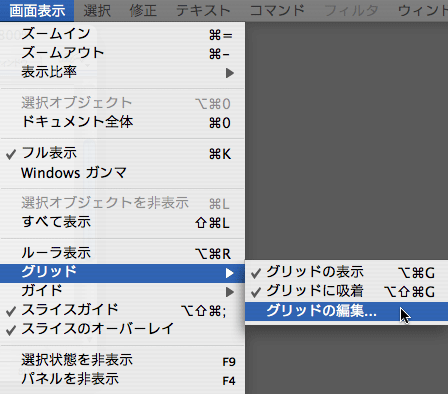The width and height of the screenshot is (448, 394).
Task: Toggle スライスのオーバーレイ checked item
Action: click(x=122, y=329)
